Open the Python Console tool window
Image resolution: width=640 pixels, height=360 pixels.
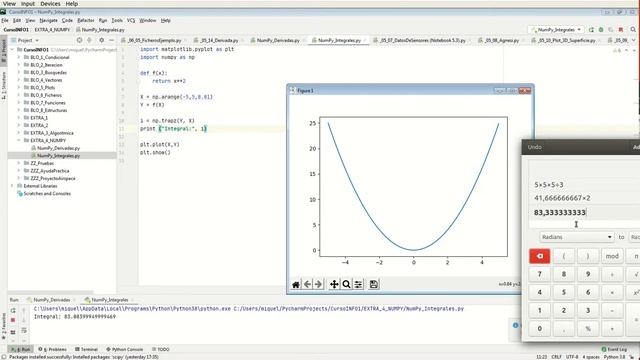point(124,349)
